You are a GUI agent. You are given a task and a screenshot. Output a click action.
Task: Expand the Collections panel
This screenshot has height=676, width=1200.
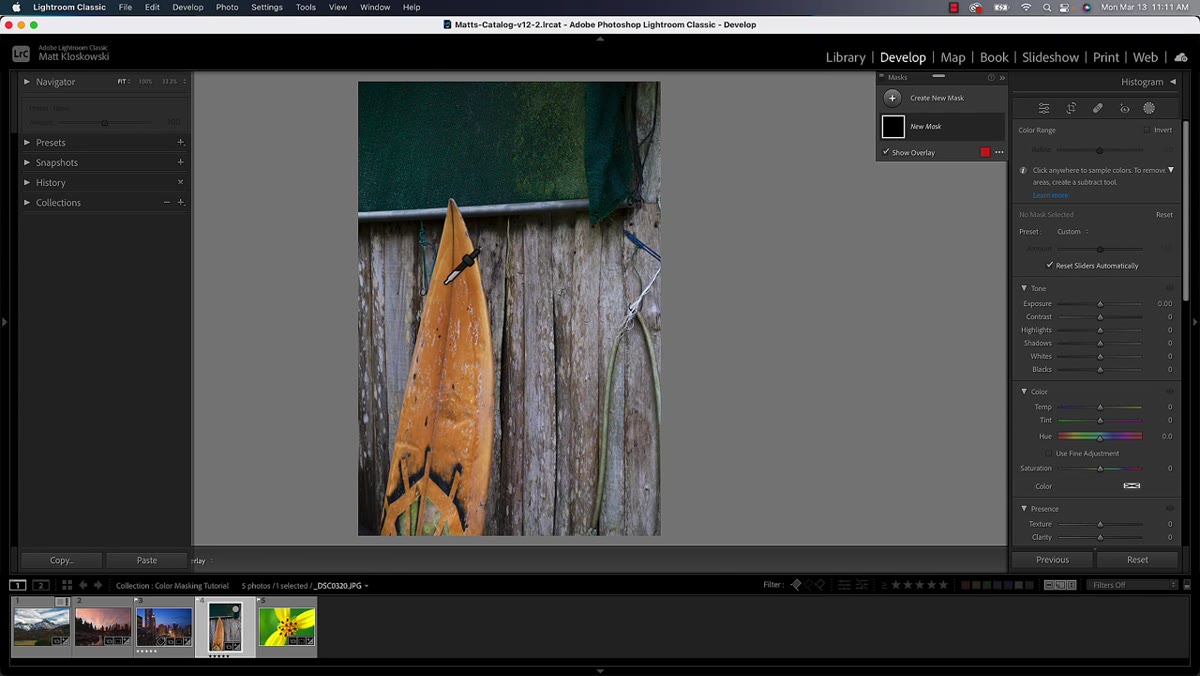(x=27, y=202)
